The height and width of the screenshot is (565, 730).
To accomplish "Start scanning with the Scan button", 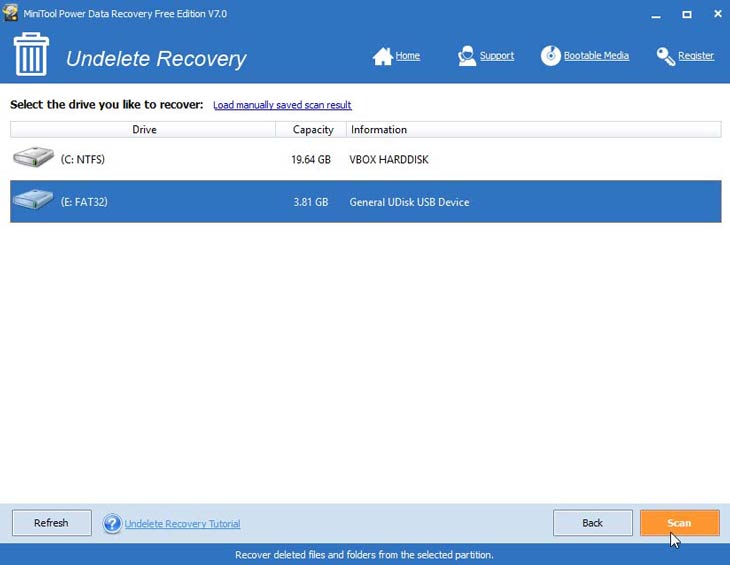I will [x=680, y=523].
